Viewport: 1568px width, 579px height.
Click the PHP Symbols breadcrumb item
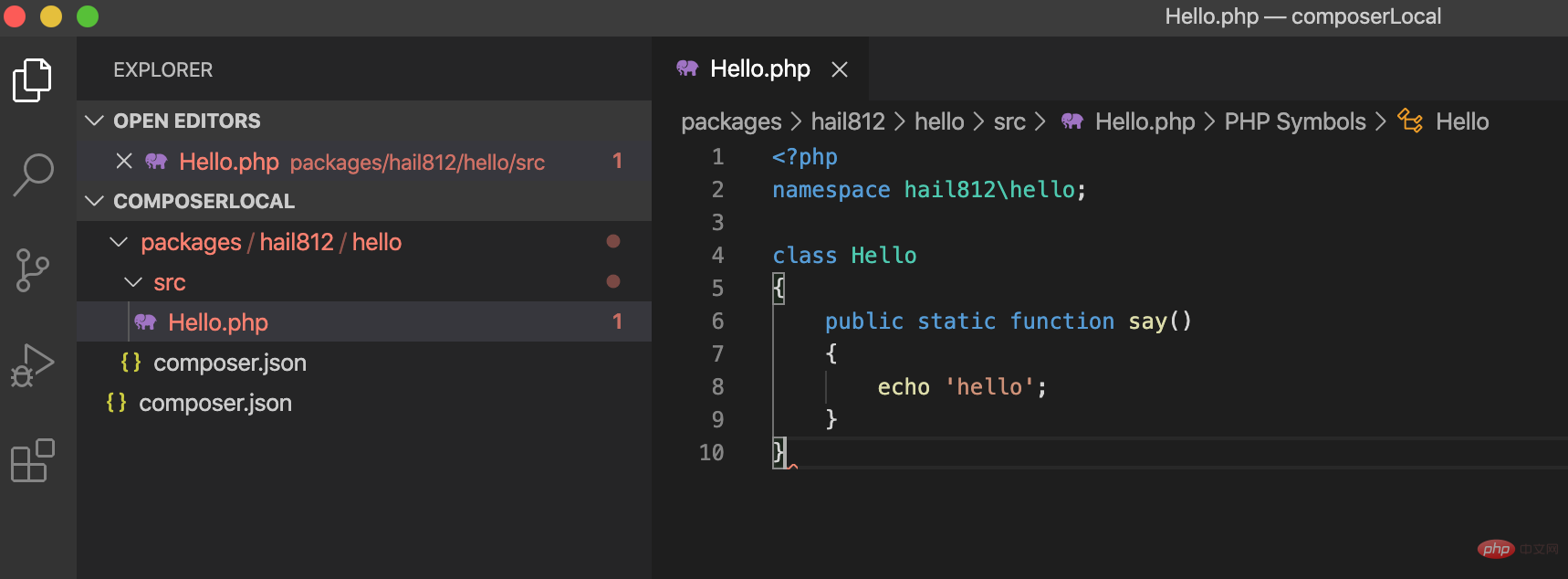coord(1294,121)
